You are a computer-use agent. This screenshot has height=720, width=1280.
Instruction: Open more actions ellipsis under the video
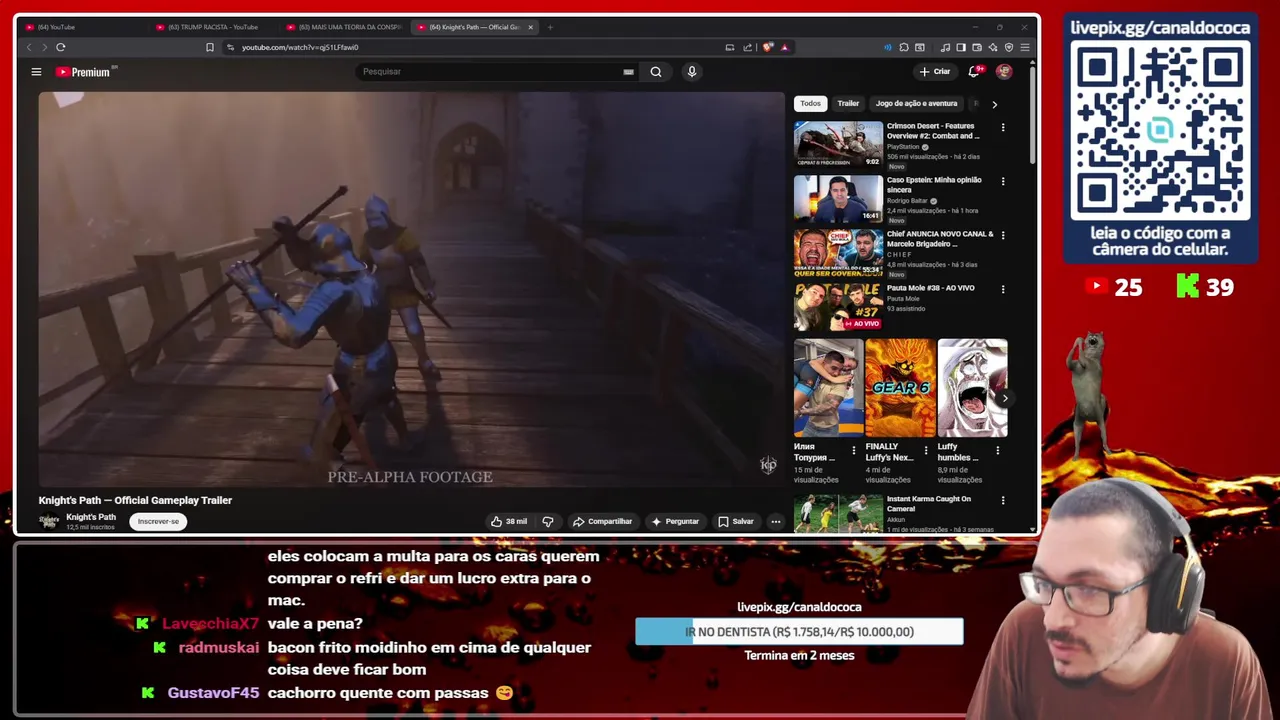click(x=775, y=521)
